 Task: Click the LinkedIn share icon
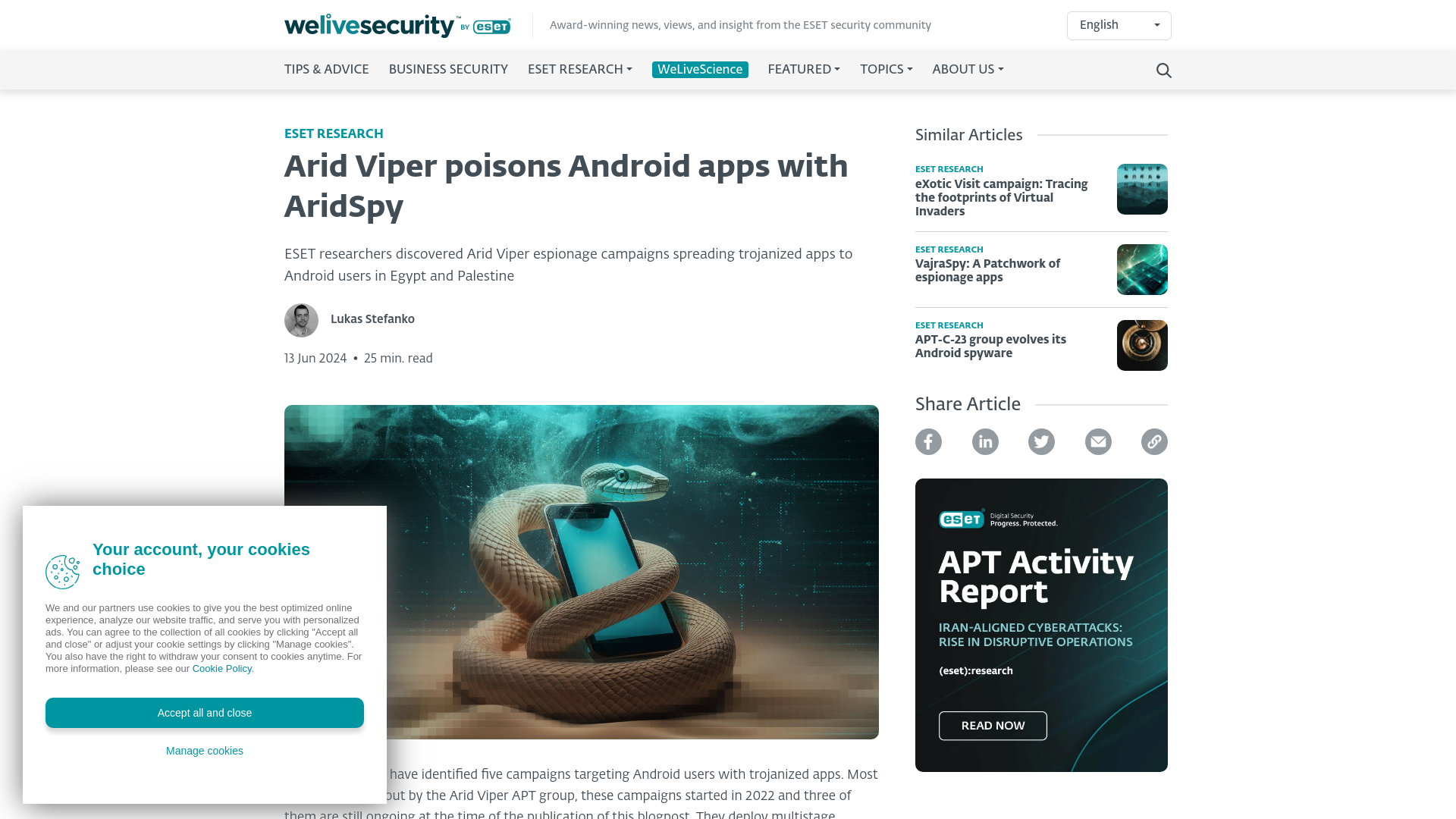[x=985, y=442]
